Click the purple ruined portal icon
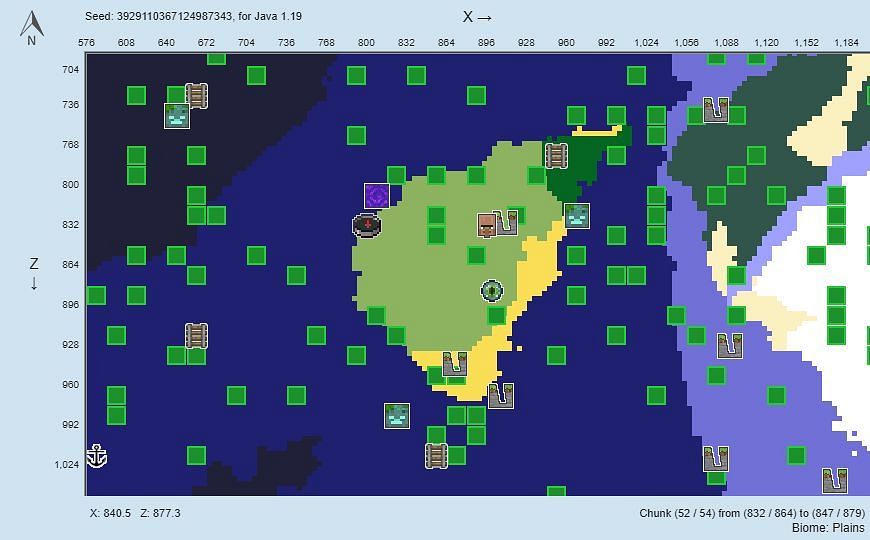870x540 pixels. [x=377, y=196]
